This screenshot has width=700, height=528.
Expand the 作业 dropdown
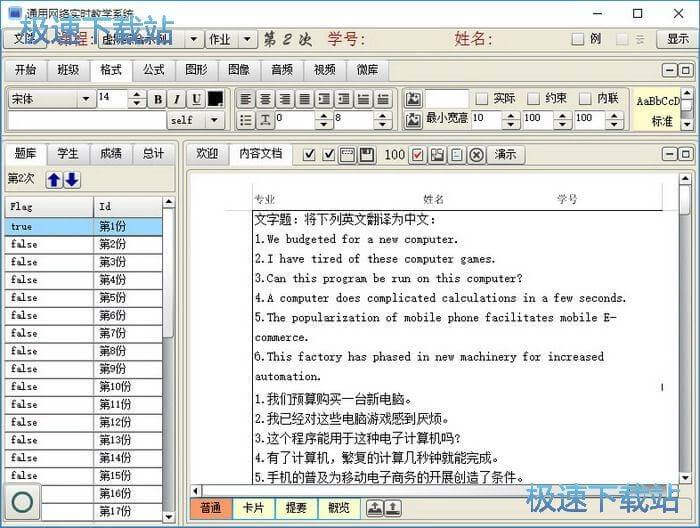(x=248, y=39)
